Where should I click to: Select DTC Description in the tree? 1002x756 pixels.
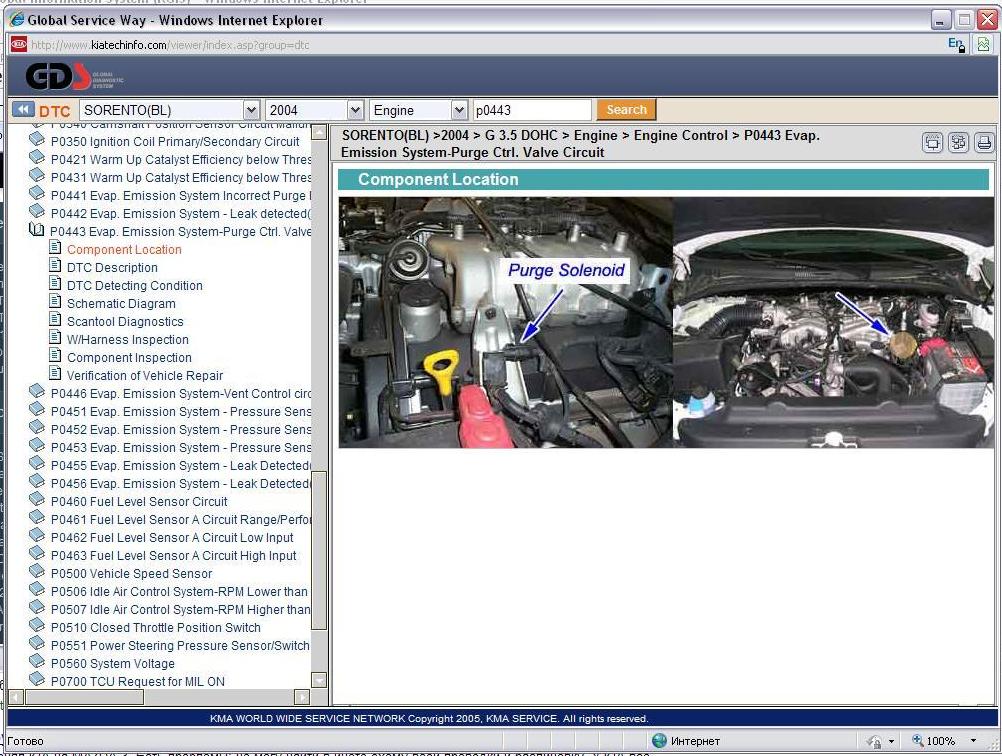112,267
